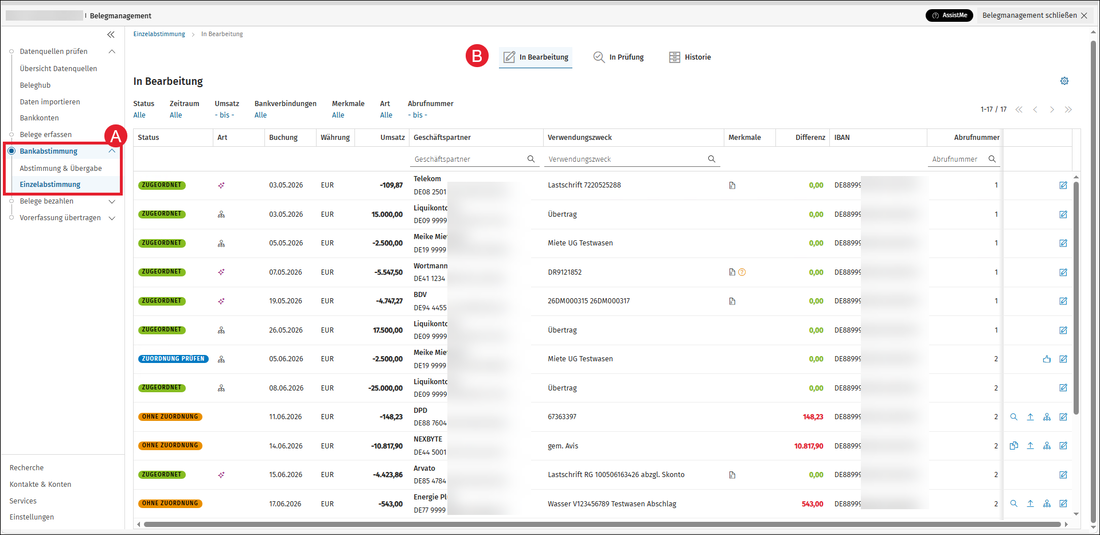Open Bankkonten in the sidebar
This screenshot has width=1100, height=535.
coord(39,118)
